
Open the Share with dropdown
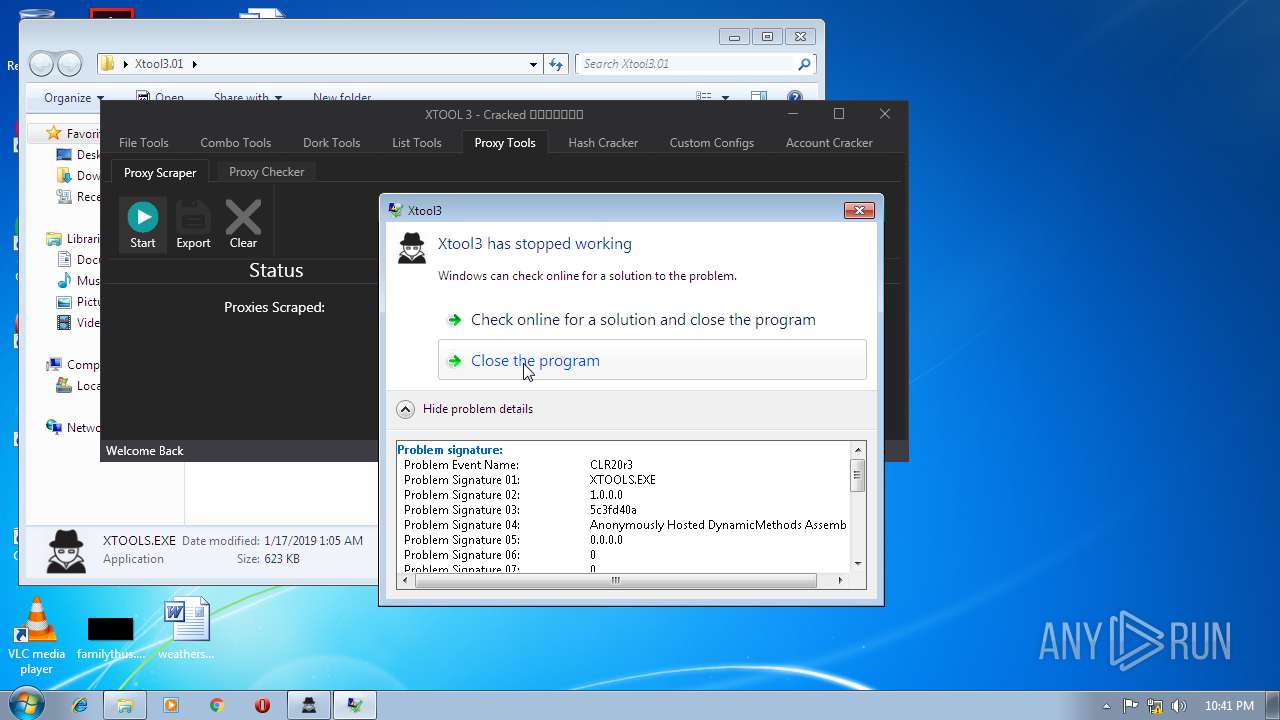click(x=247, y=98)
